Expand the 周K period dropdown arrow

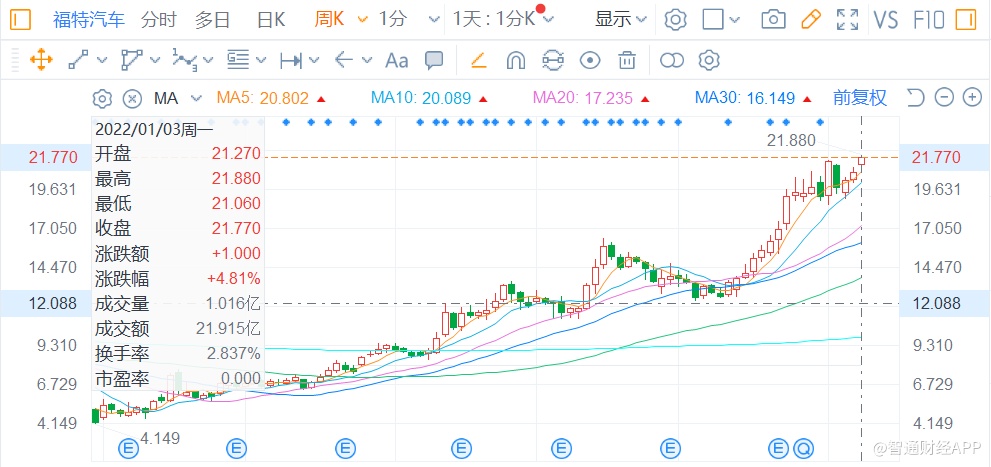362,20
